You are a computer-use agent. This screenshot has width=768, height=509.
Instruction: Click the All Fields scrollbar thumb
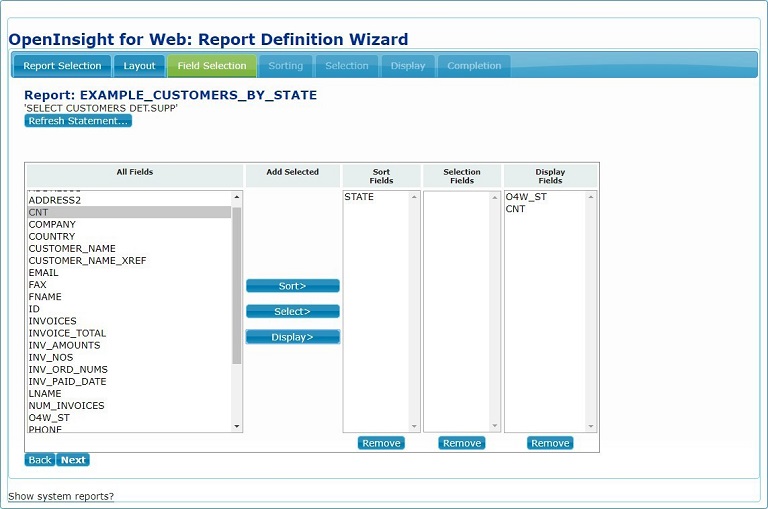click(237, 285)
